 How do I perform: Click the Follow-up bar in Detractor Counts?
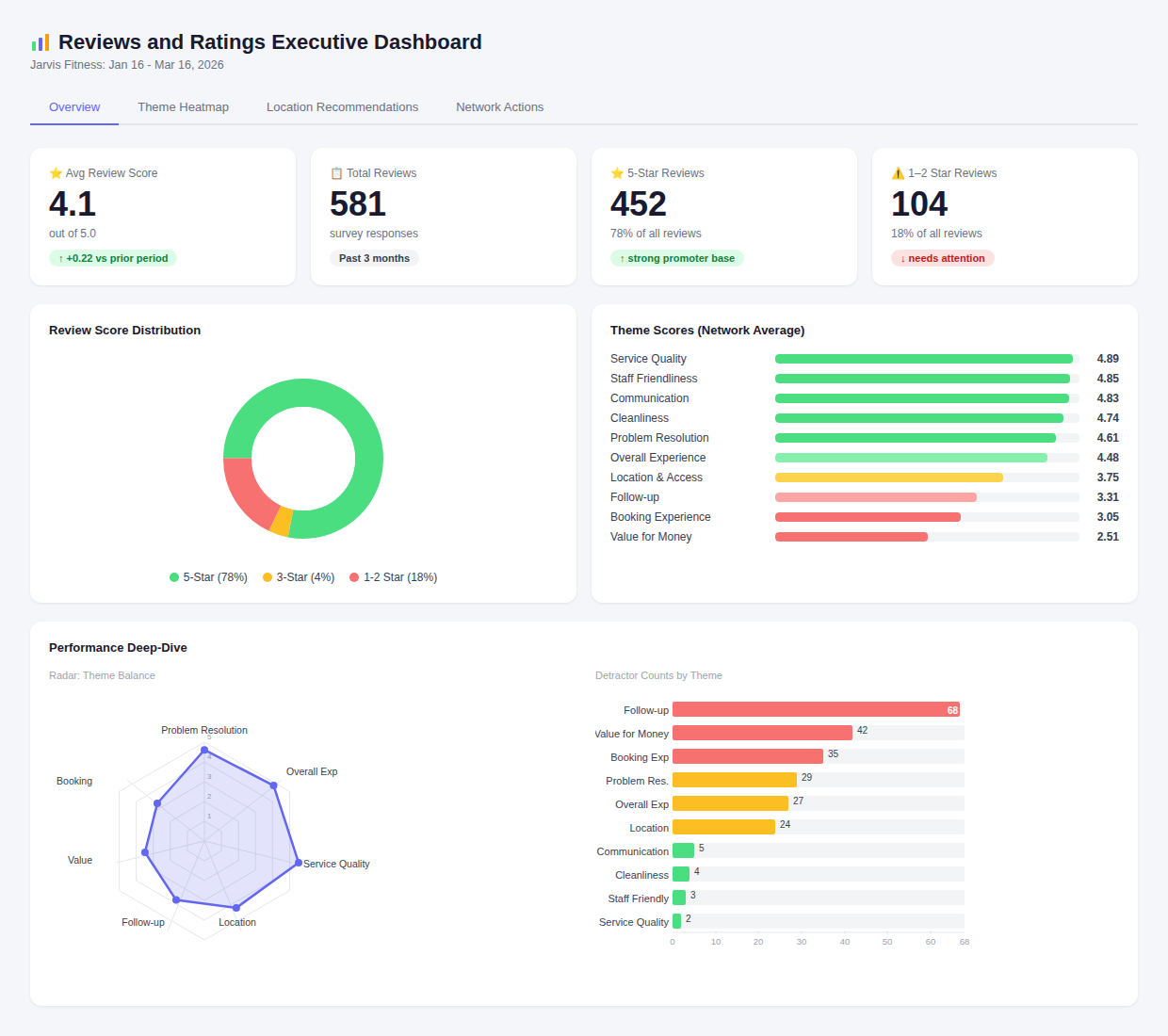[x=815, y=709]
